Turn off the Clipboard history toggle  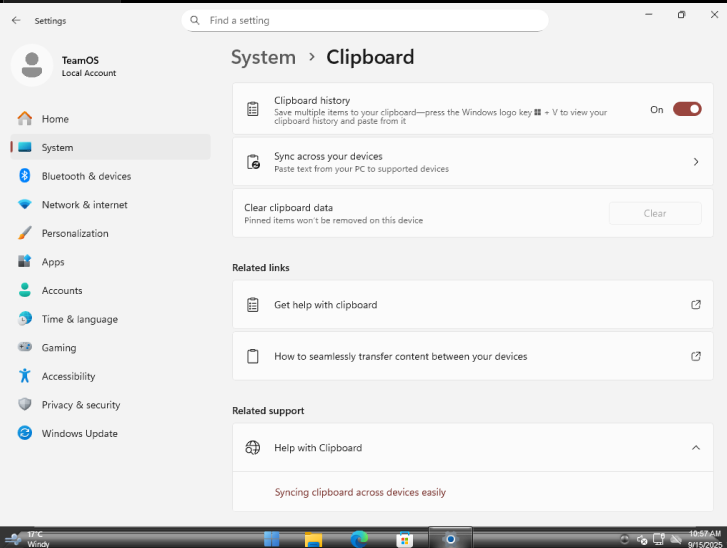[687, 109]
